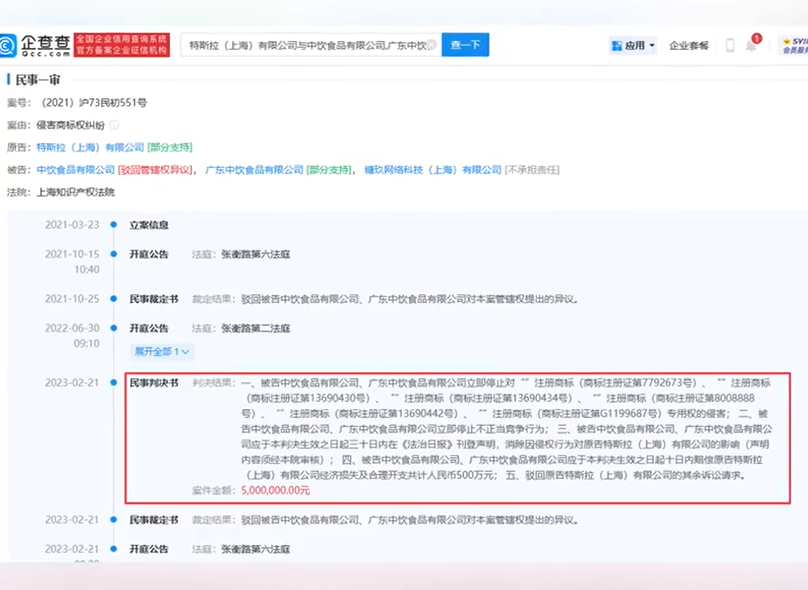Click the 2022-06-30 开庭公告 entry title
Viewport: 808px width, 590px height.
(x=149, y=328)
